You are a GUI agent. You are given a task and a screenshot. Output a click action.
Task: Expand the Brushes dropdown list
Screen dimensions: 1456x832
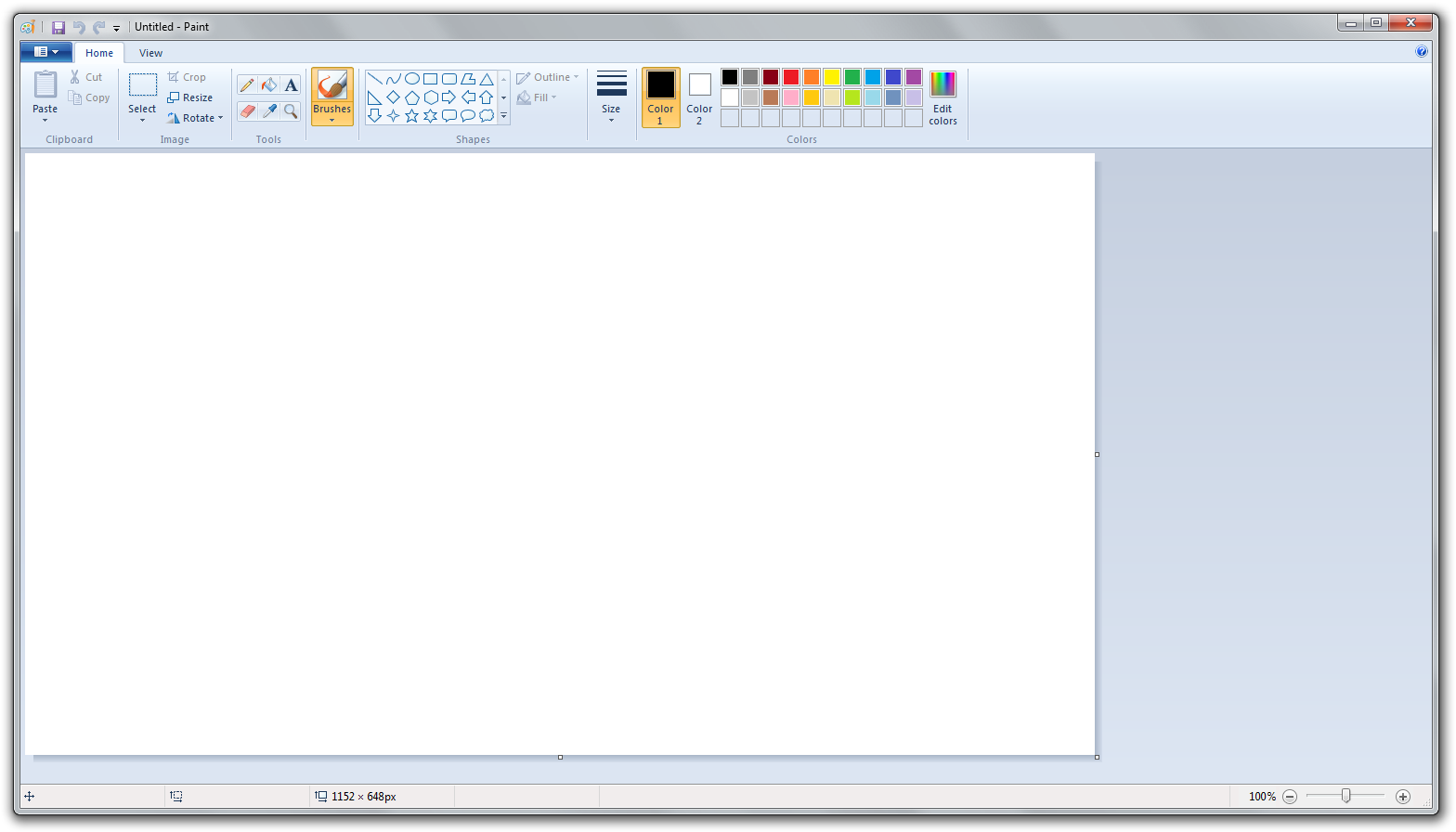click(331, 120)
